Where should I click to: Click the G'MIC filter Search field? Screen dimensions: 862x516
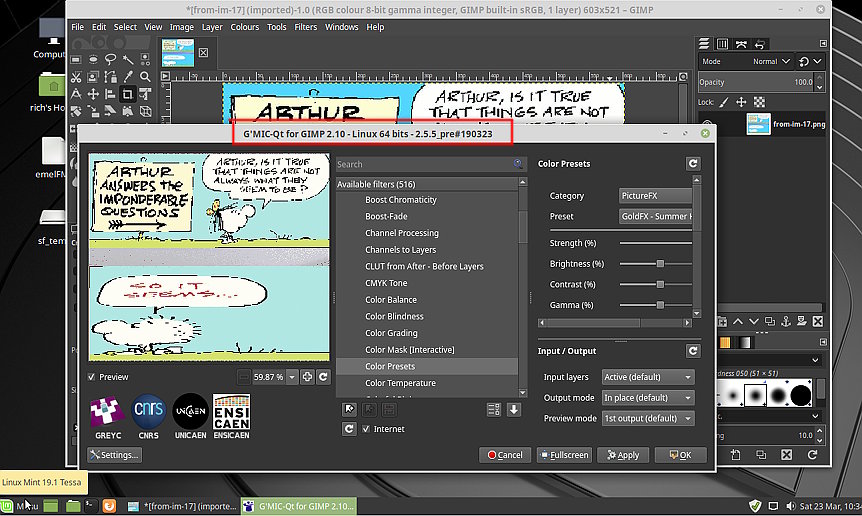point(429,164)
